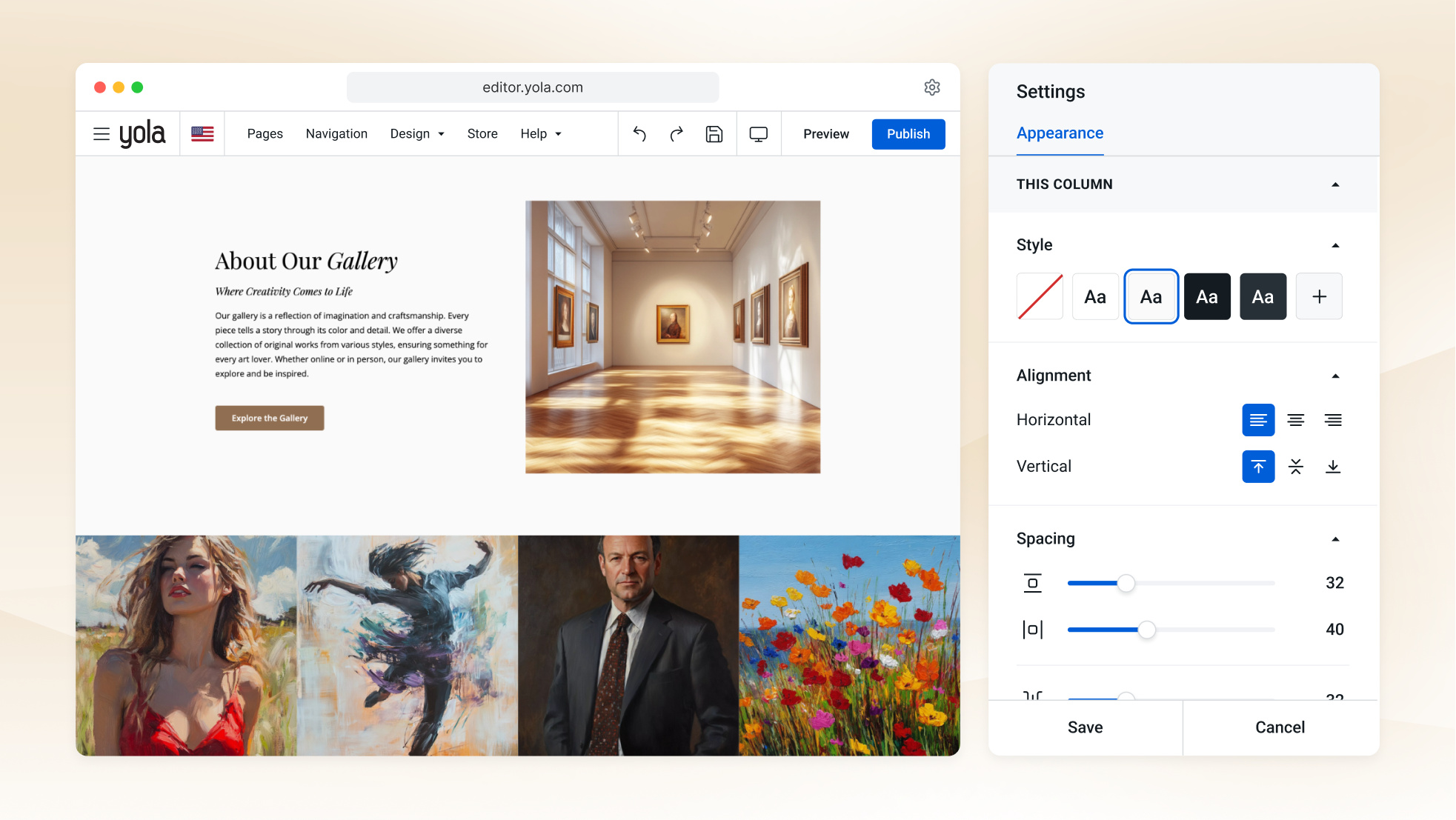This screenshot has width=1456, height=820.
Task: Choose the first white Aa style
Action: tap(1095, 296)
